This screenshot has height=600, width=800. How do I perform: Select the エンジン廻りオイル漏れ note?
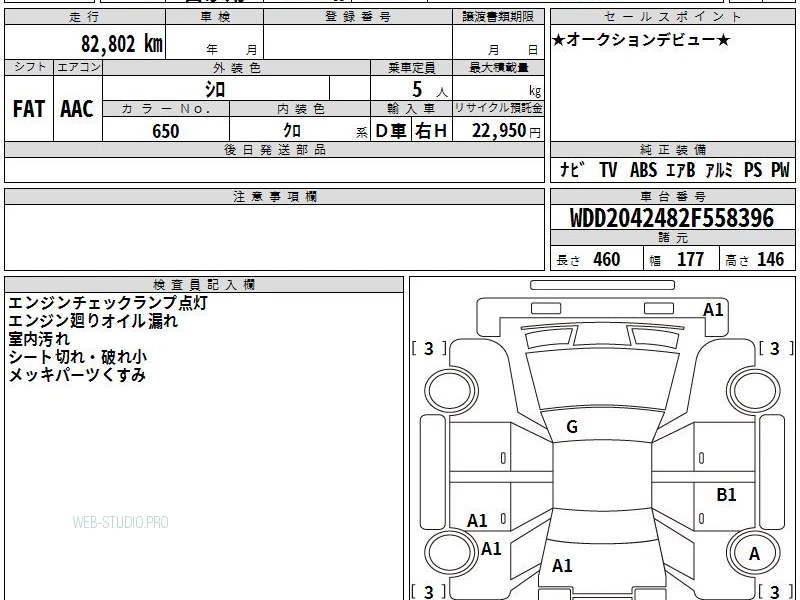pyautogui.click(x=93, y=321)
